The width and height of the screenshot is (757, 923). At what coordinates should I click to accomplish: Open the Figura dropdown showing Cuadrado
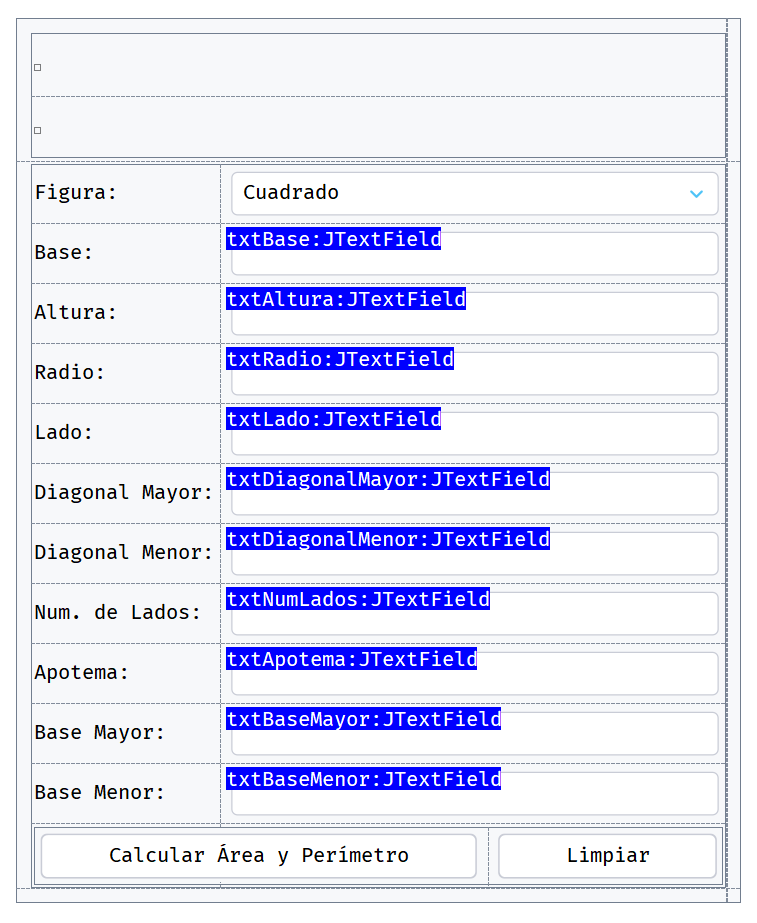474,193
